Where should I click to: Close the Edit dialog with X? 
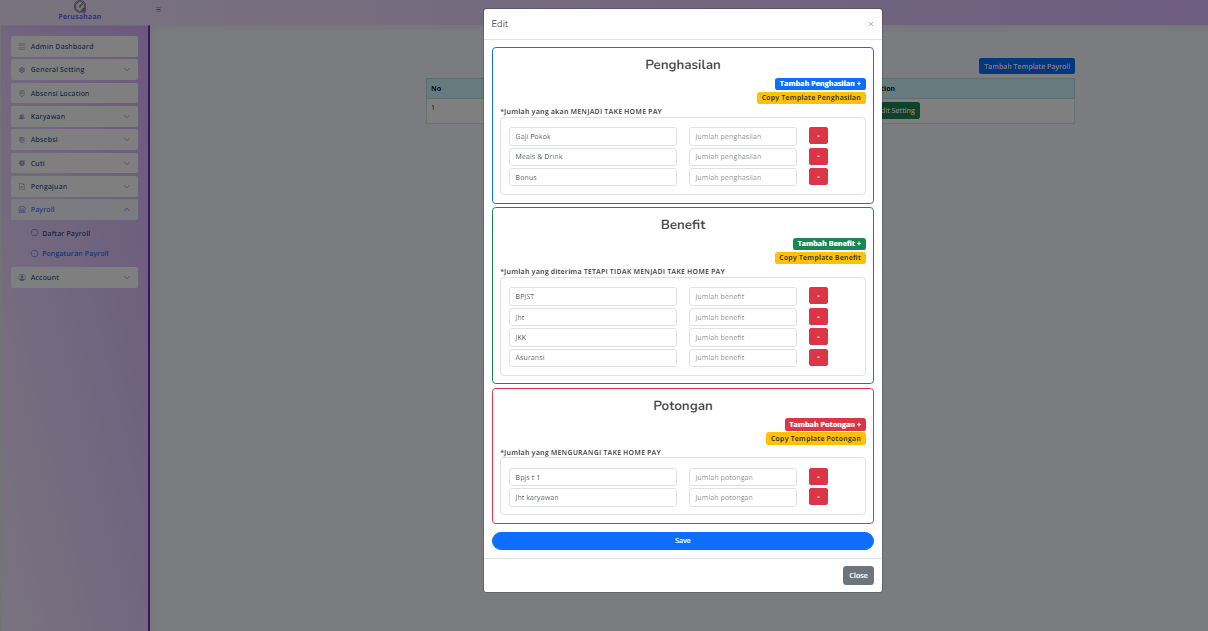870,24
